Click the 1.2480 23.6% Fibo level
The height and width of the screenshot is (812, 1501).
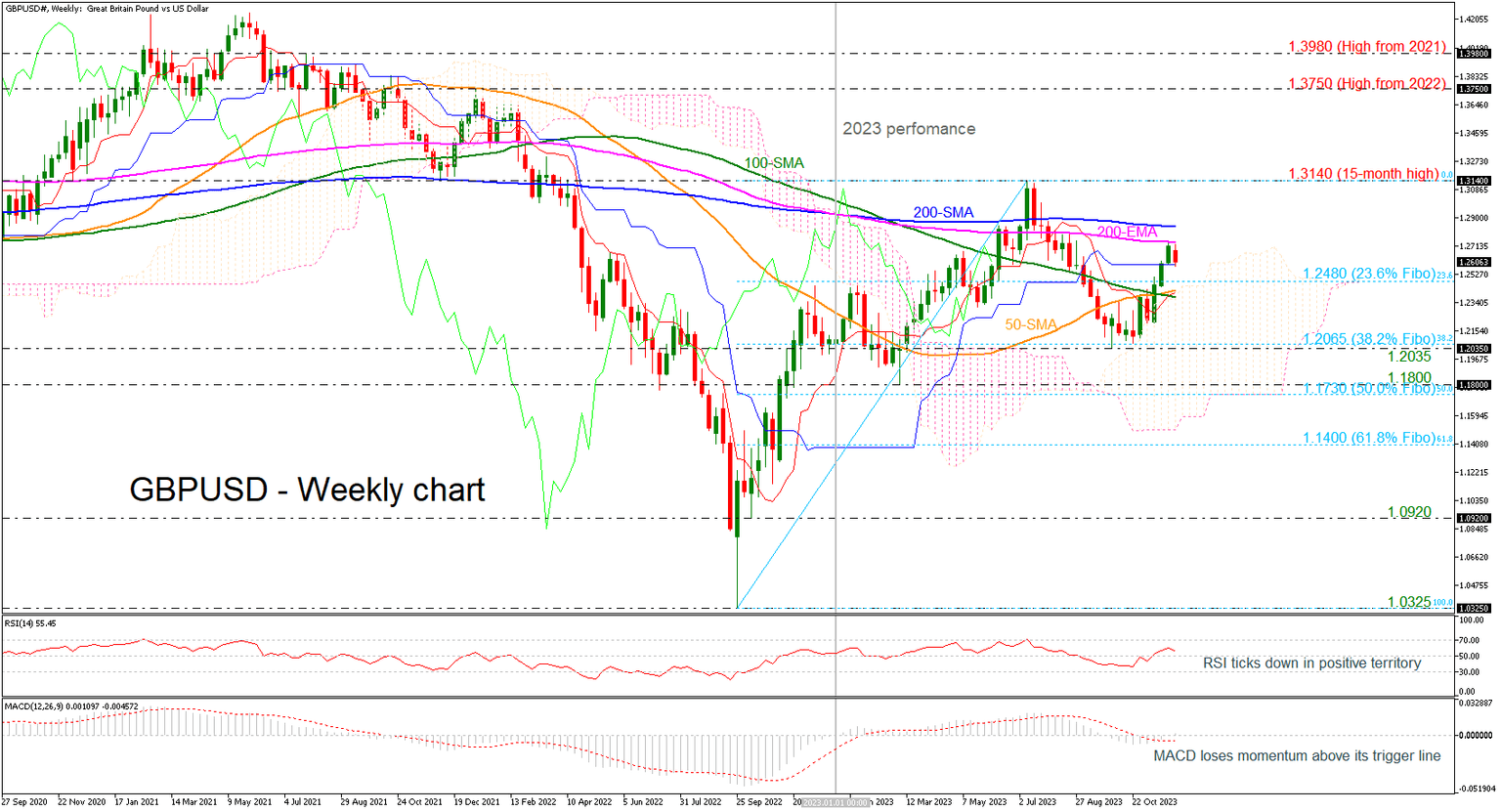click(1367, 274)
